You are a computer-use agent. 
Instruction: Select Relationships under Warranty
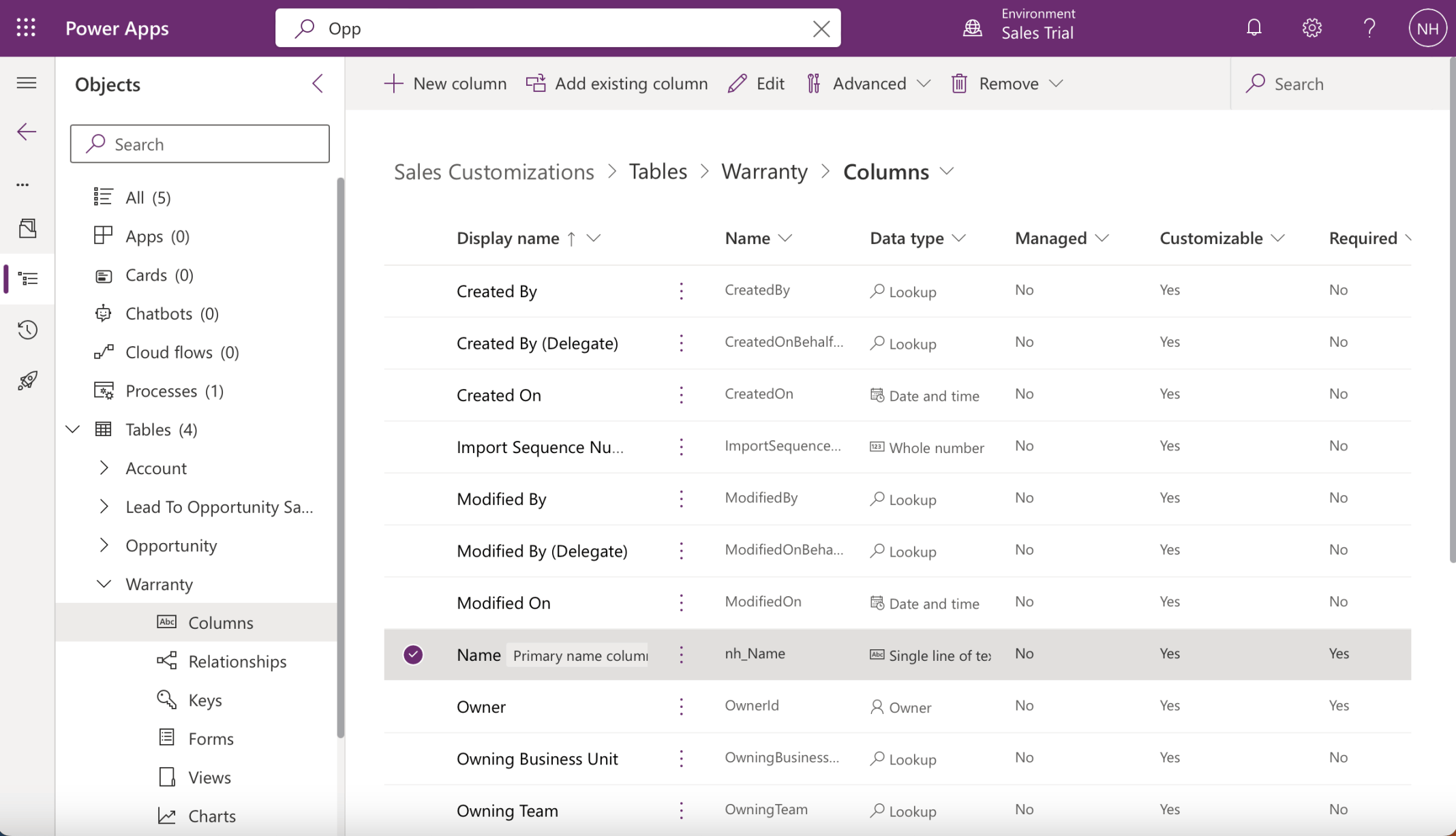point(237,661)
